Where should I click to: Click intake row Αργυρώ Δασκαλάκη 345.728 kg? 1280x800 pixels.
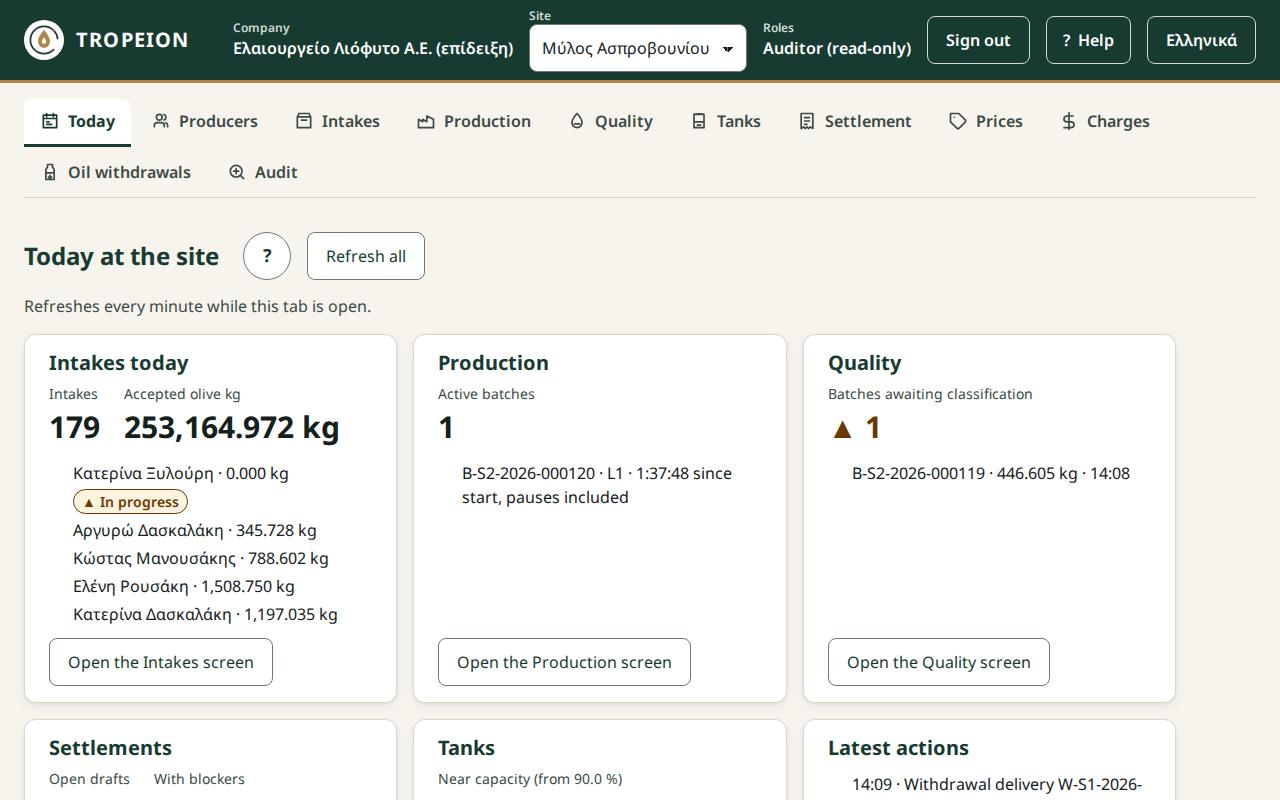pos(195,530)
